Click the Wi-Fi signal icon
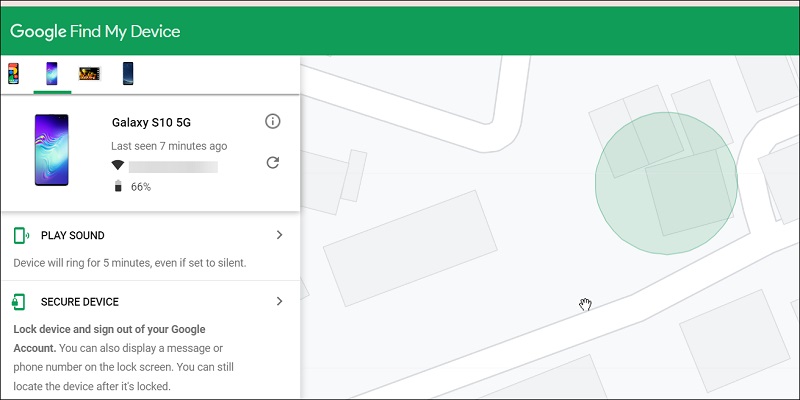This screenshot has height=400, width=800. point(118,165)
